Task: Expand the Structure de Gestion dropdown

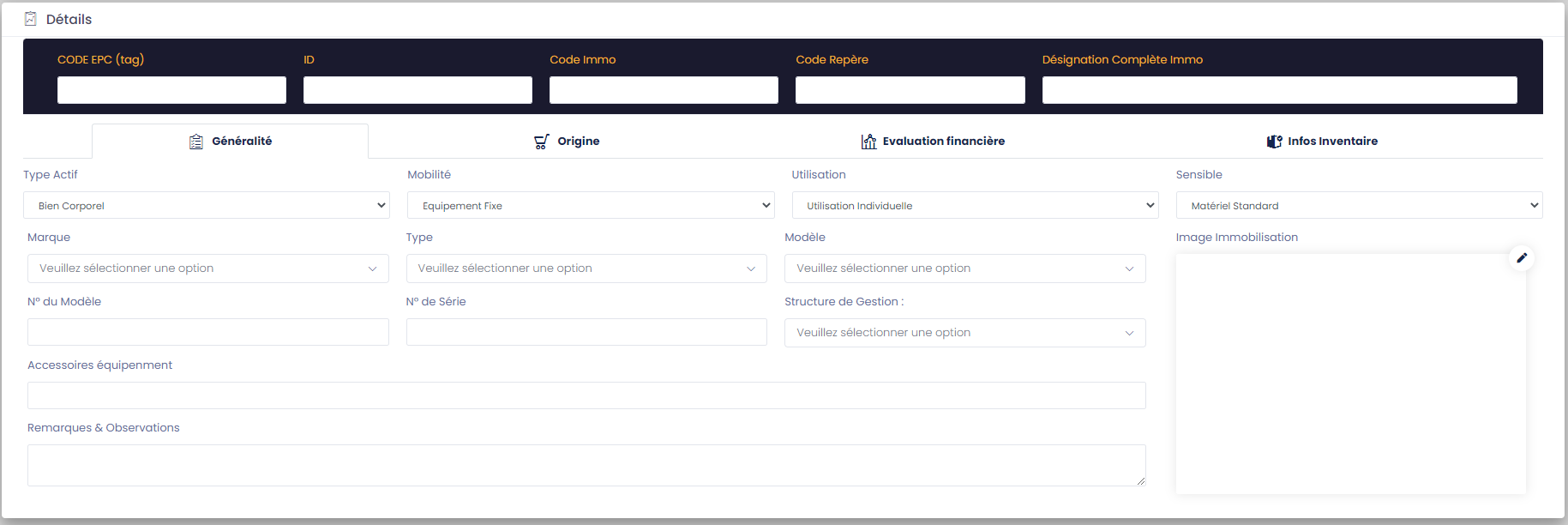Action: pos(964,333)
